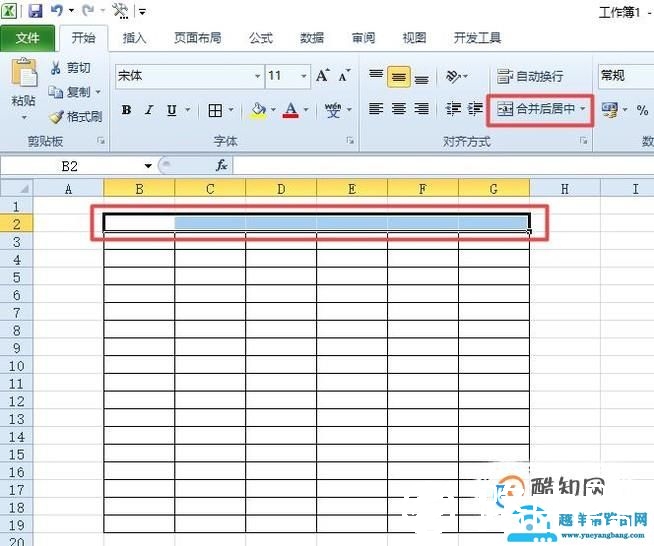Image resolution: width=654 pixels, height=546 pixels.
Task: Click the quick access customize tools icon
Action: (121, 11)
